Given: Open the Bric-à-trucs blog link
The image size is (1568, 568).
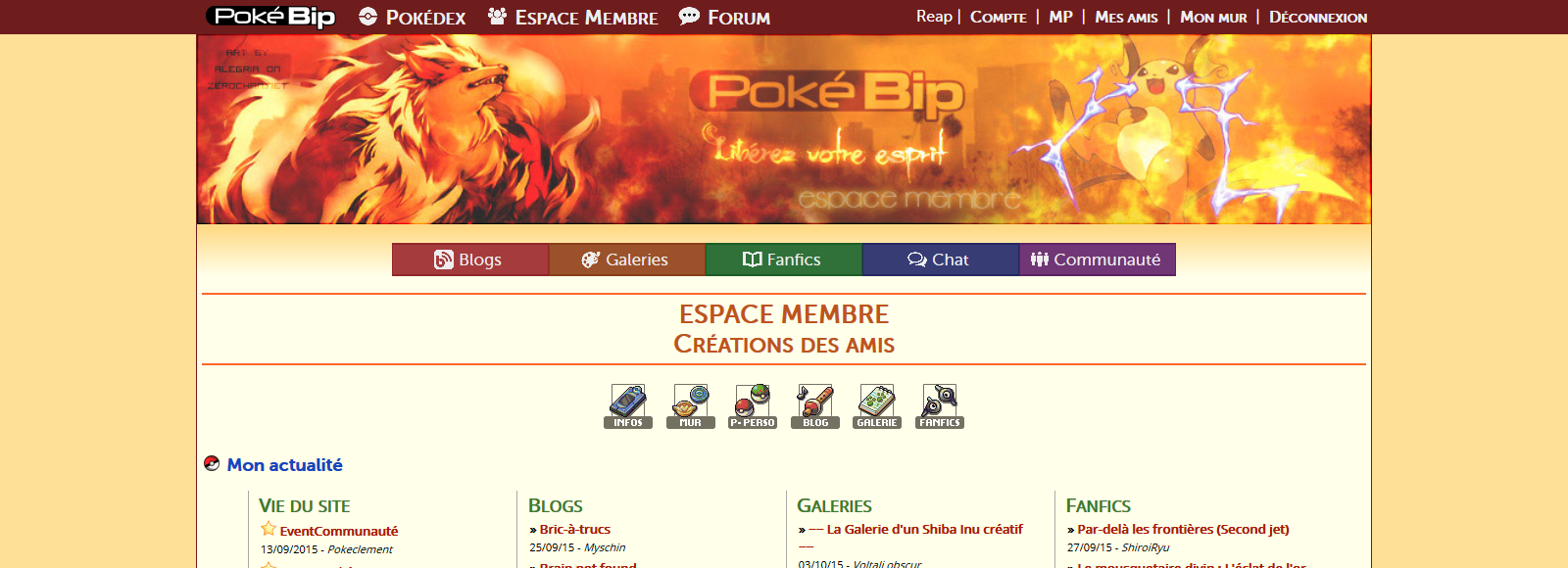Looking at the screenshot, I should (575, 529).
